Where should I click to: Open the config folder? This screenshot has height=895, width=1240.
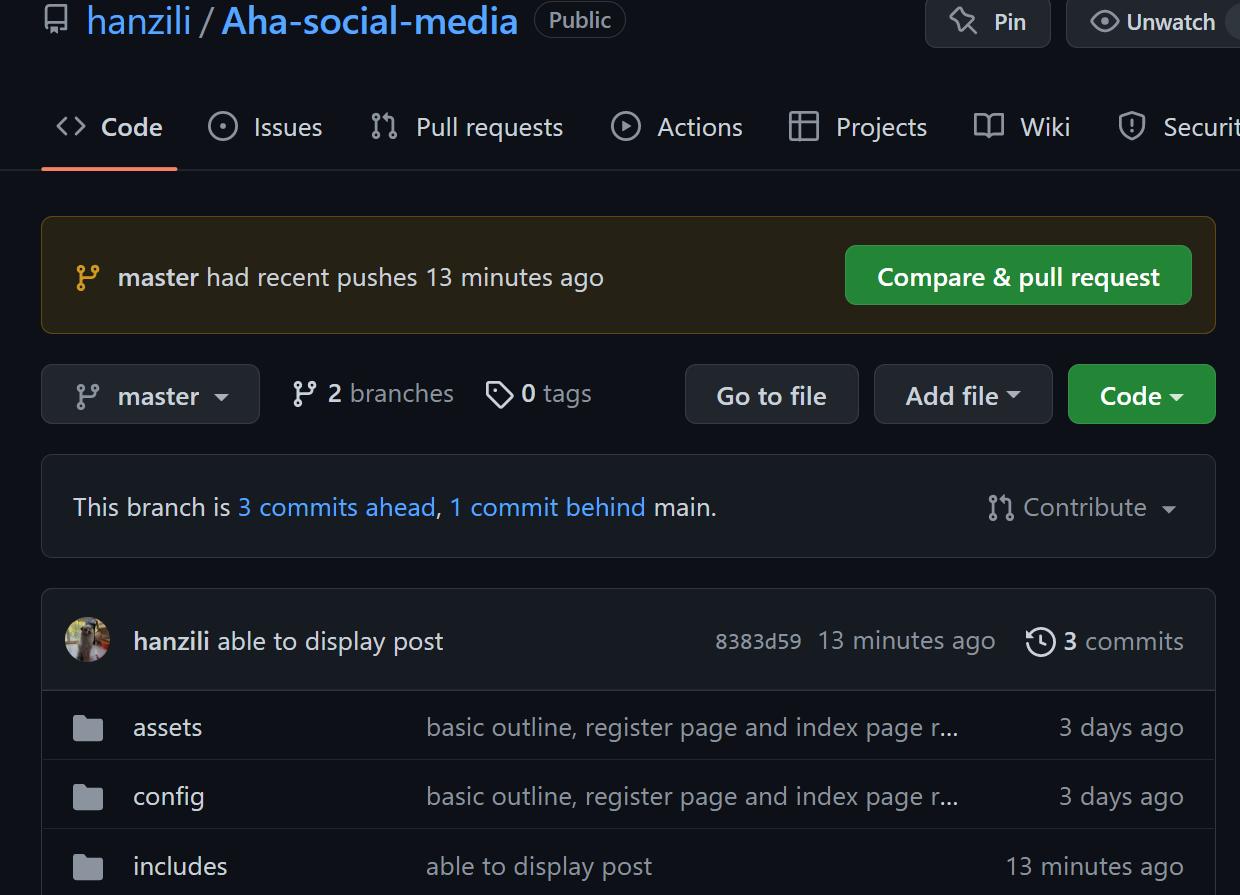tap(168, 796)
